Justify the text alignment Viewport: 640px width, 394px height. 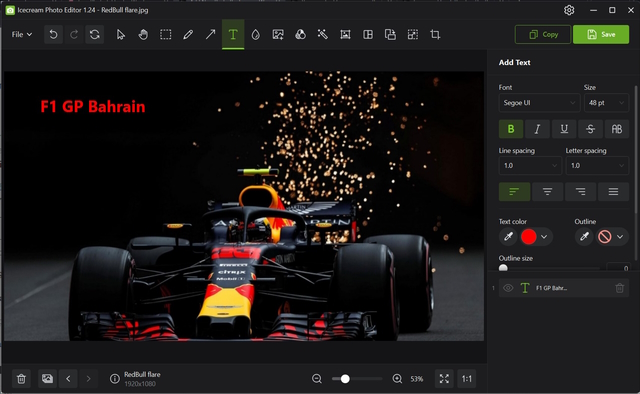coord(613,191)
